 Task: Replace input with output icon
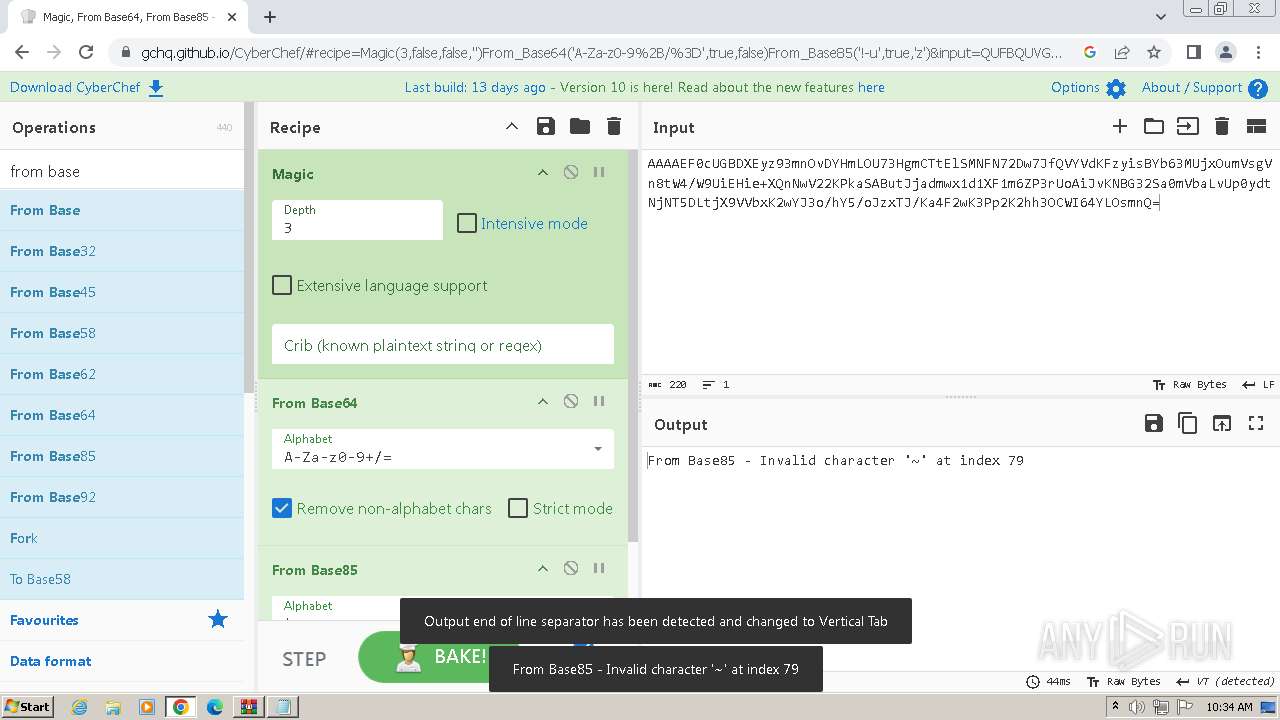(1221, 423)
